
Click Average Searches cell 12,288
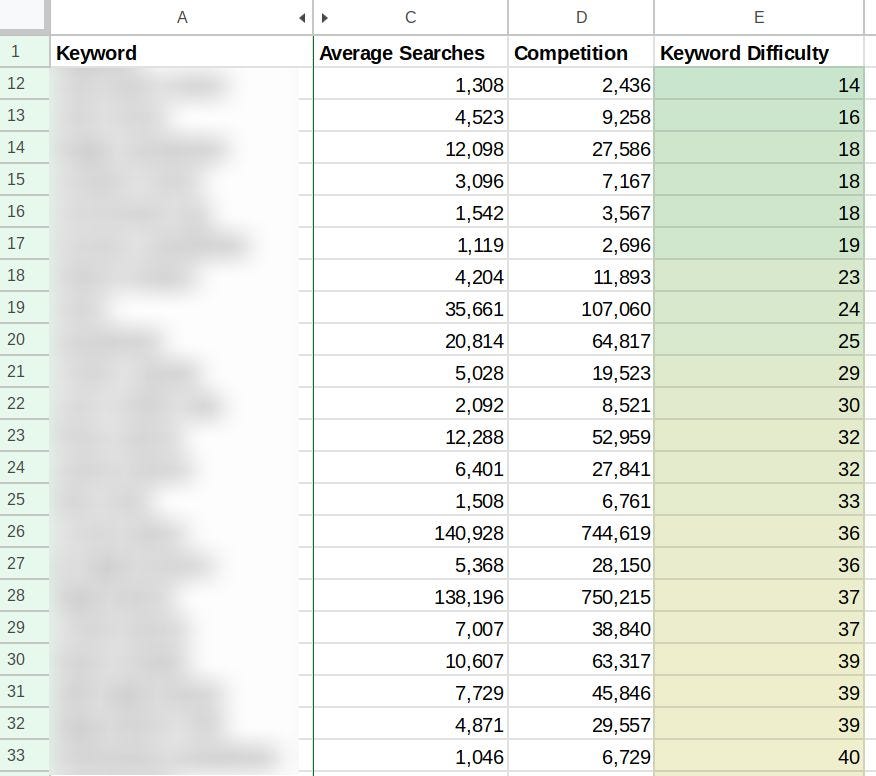click(411, 436)
